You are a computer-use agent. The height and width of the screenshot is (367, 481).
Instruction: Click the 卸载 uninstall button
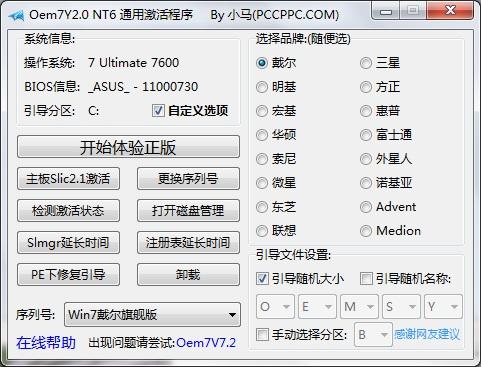pyautogui.click(x=188, y=275)
